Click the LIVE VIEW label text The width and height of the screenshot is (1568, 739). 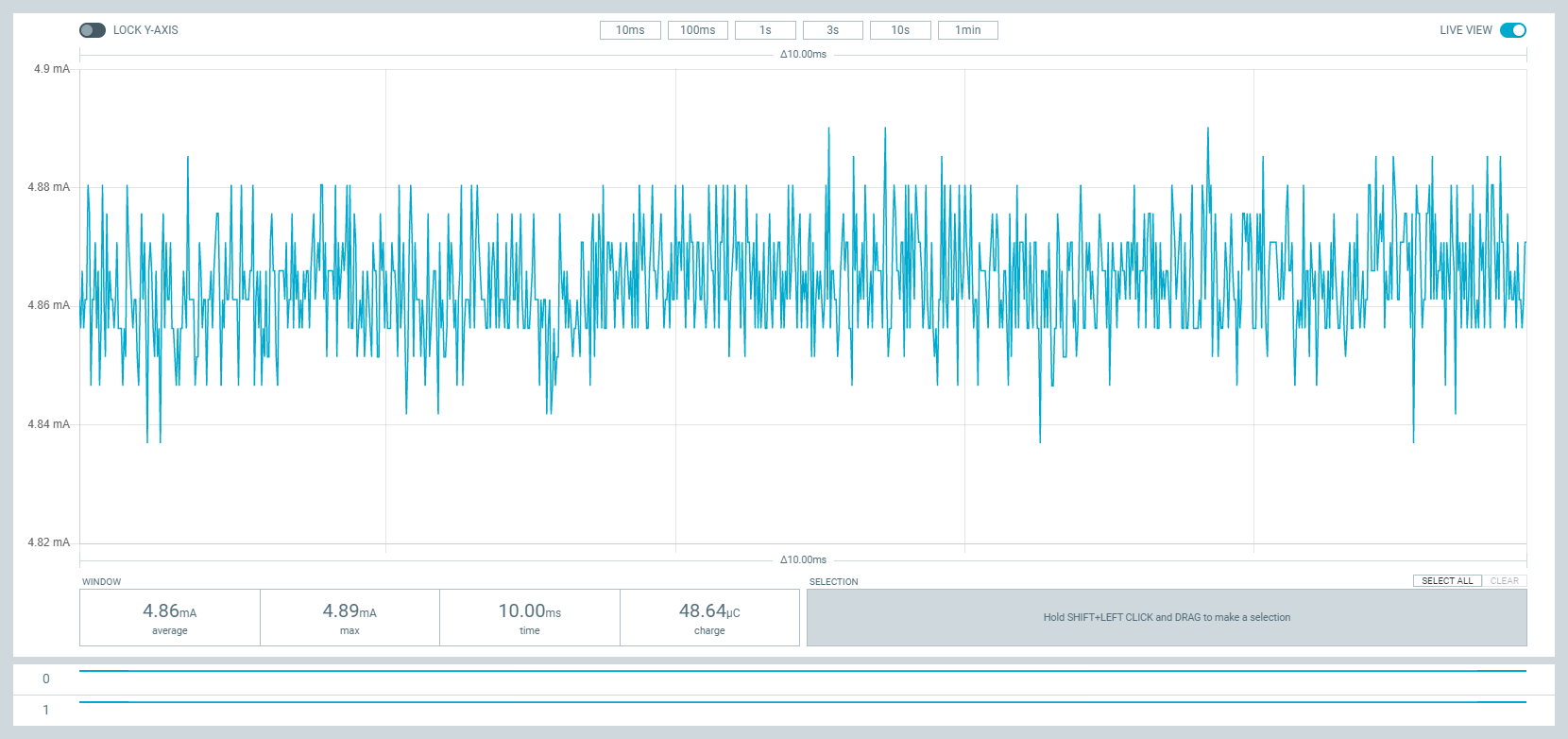[1466, 30]
